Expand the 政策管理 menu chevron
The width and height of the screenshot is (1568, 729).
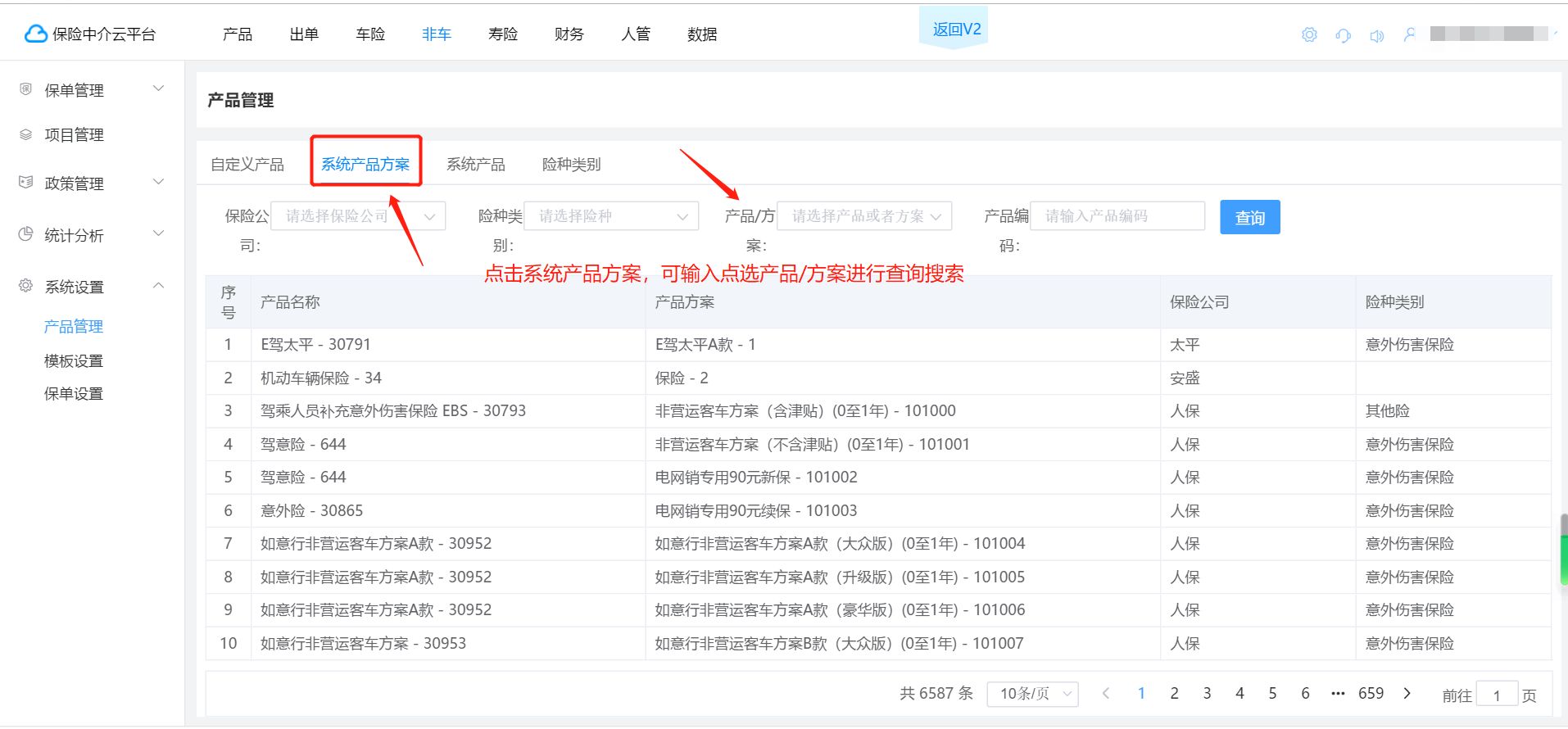(159, 182)
